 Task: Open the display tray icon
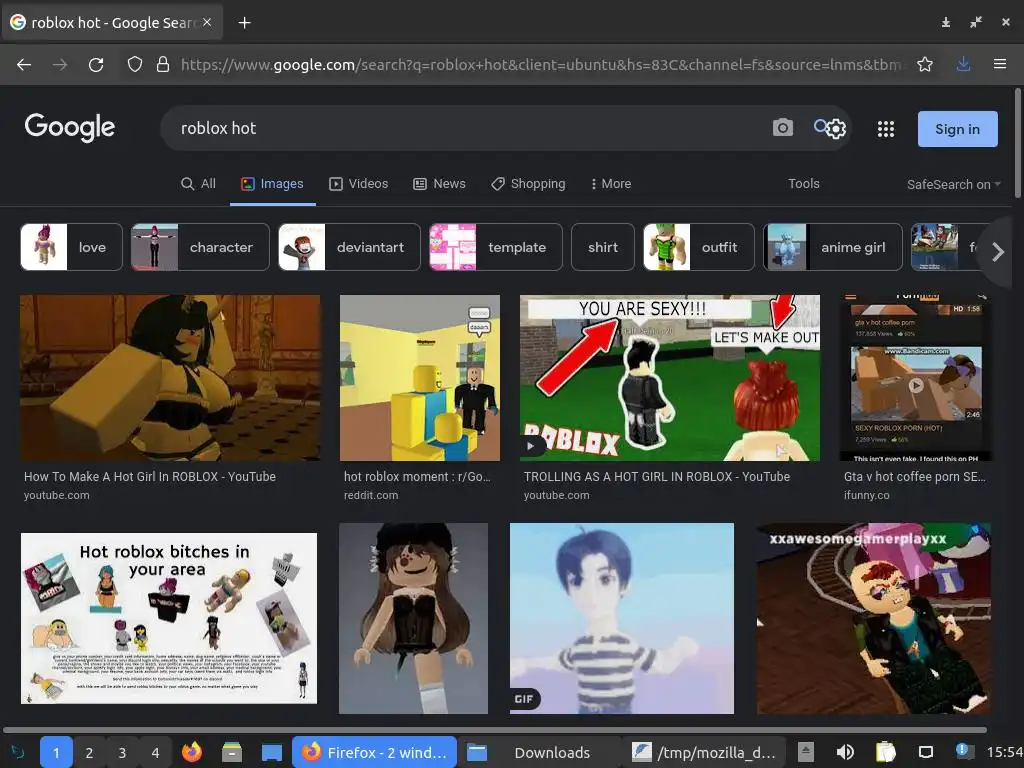pyautogui.click(x=925, y=752)
